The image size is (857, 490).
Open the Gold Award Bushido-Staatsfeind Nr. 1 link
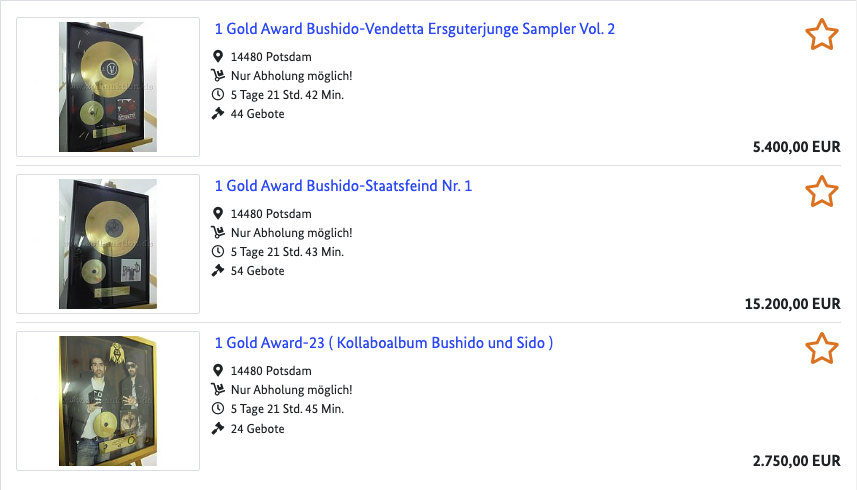pos(343,186)
